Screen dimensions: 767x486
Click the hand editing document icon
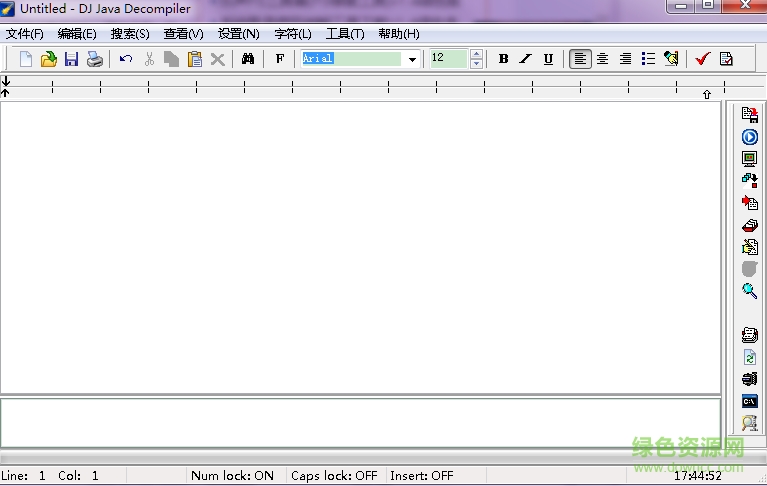[x=749, y=246]
